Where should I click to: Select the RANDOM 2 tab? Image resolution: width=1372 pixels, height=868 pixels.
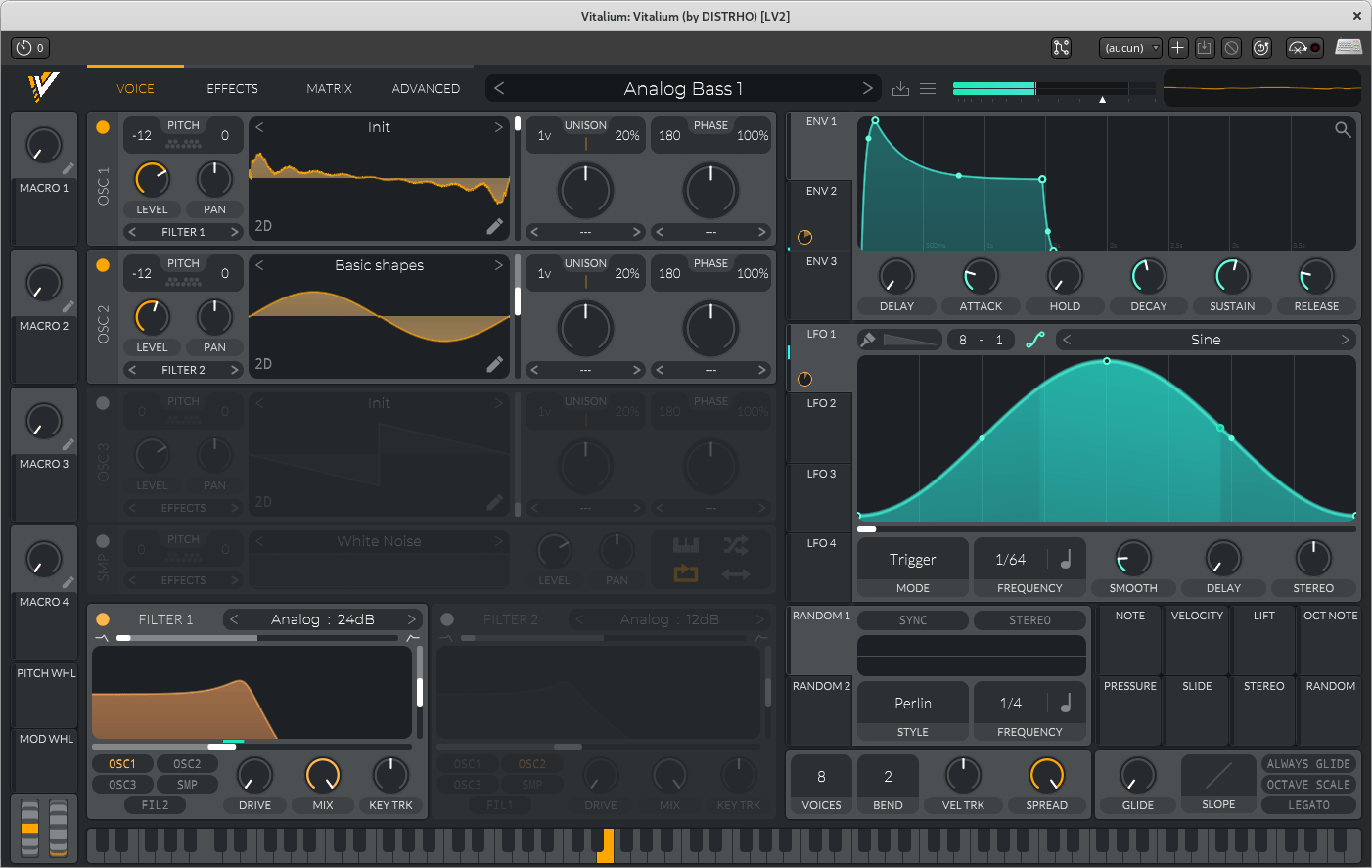click(820, 711)
